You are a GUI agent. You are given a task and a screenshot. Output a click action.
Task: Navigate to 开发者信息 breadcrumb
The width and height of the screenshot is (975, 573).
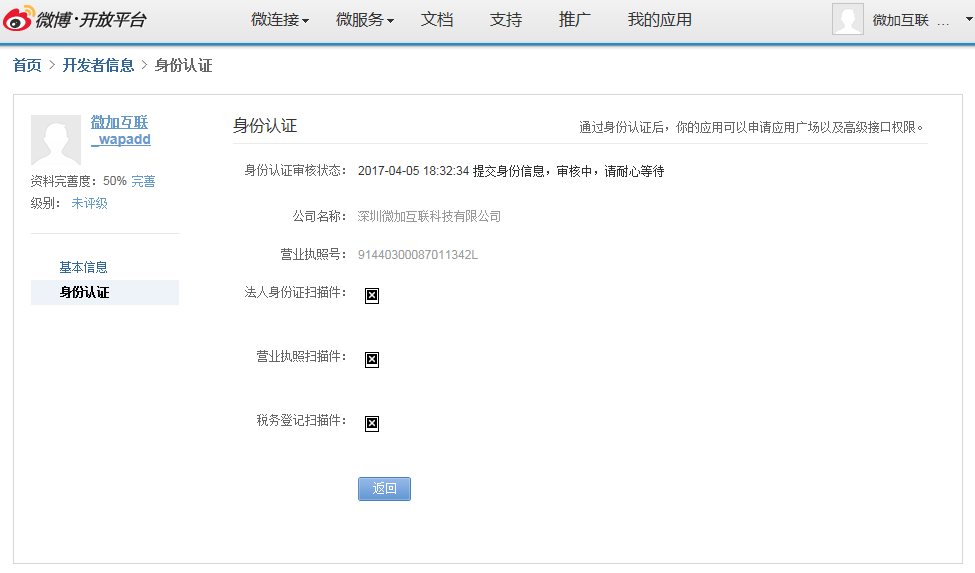98,66
